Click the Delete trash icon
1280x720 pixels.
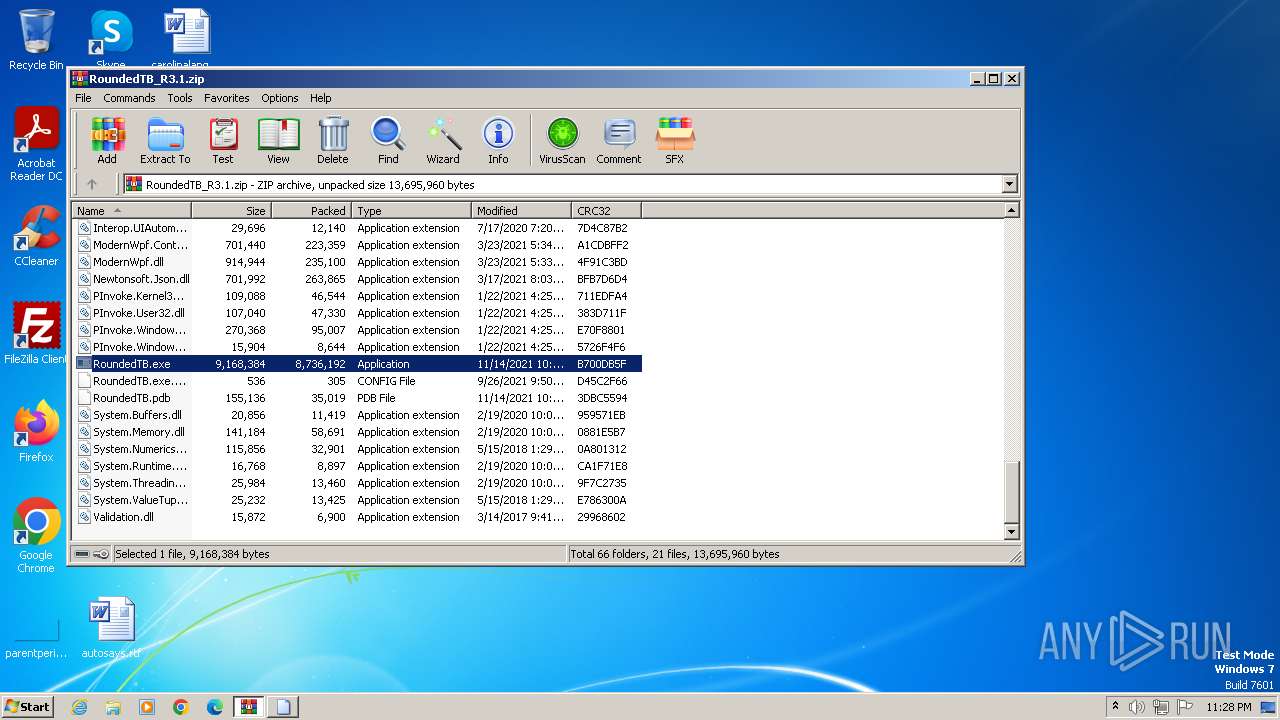[x=333, y=140]
